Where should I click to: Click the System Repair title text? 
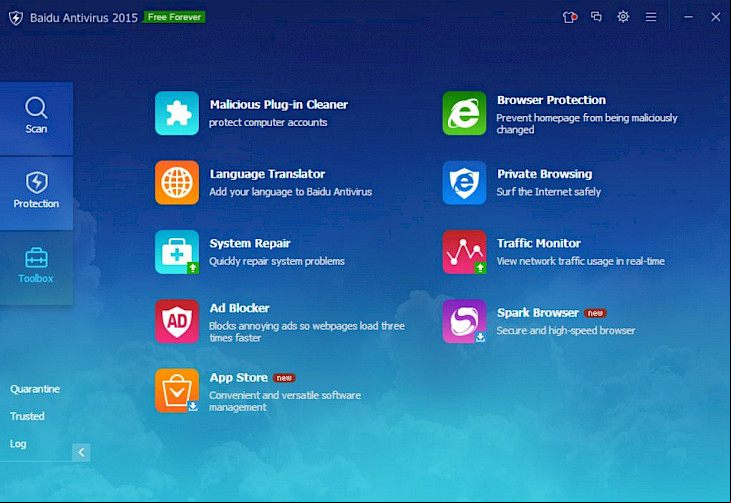click(x=250, y=243)
